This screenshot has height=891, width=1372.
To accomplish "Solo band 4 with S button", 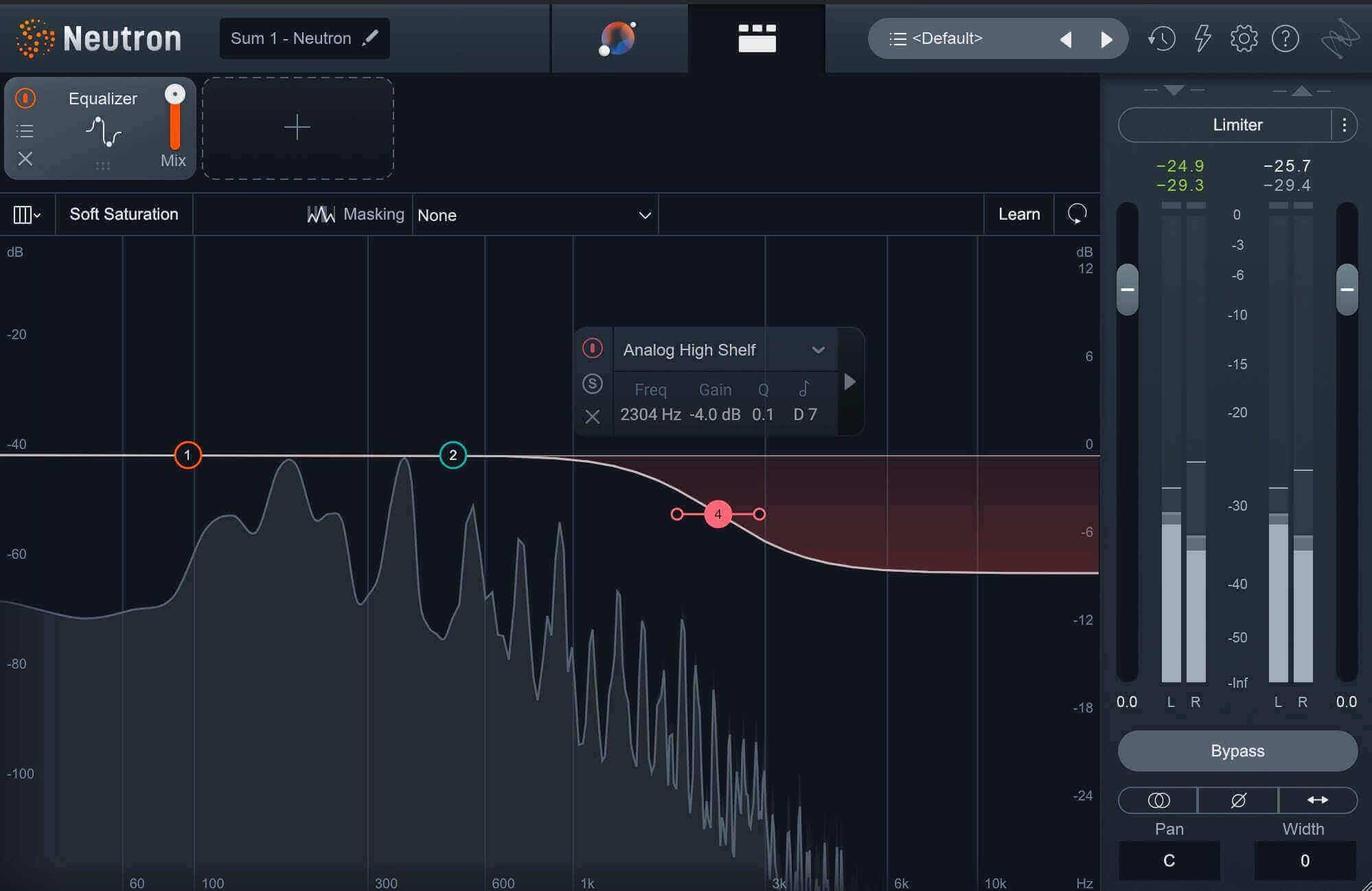I will pyautogui.click(x=593, y=384).
